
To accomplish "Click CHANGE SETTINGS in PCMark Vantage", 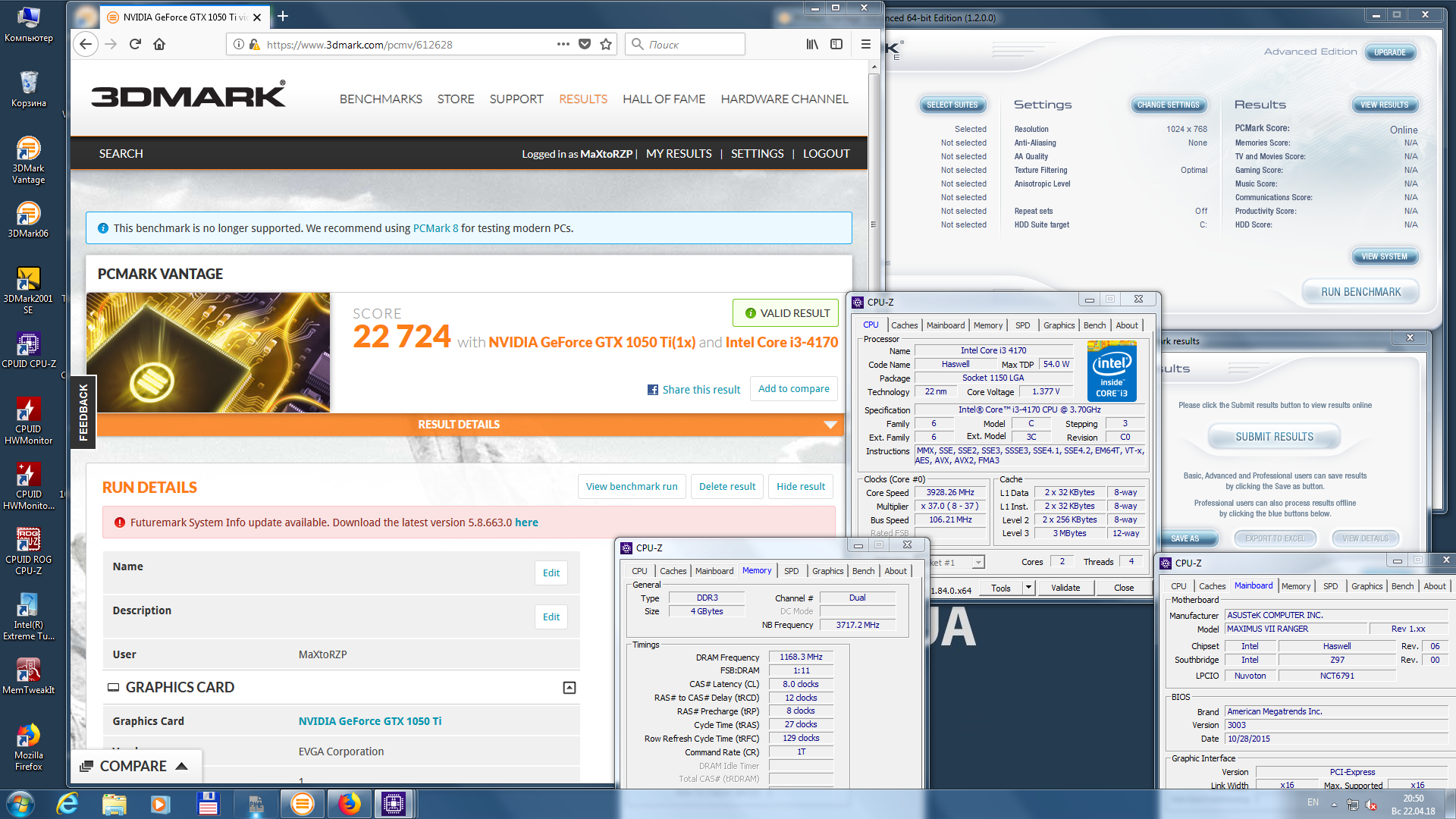I will pos(1168,105).
